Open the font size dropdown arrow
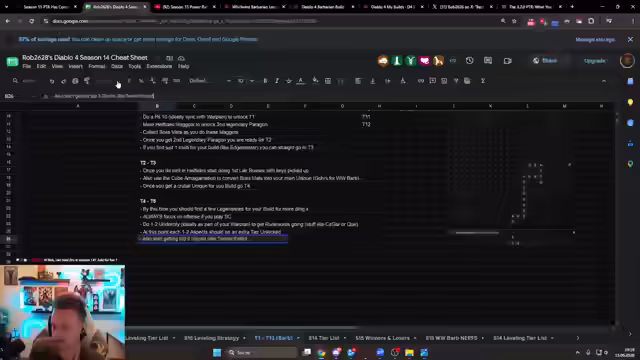 (252, 81)
